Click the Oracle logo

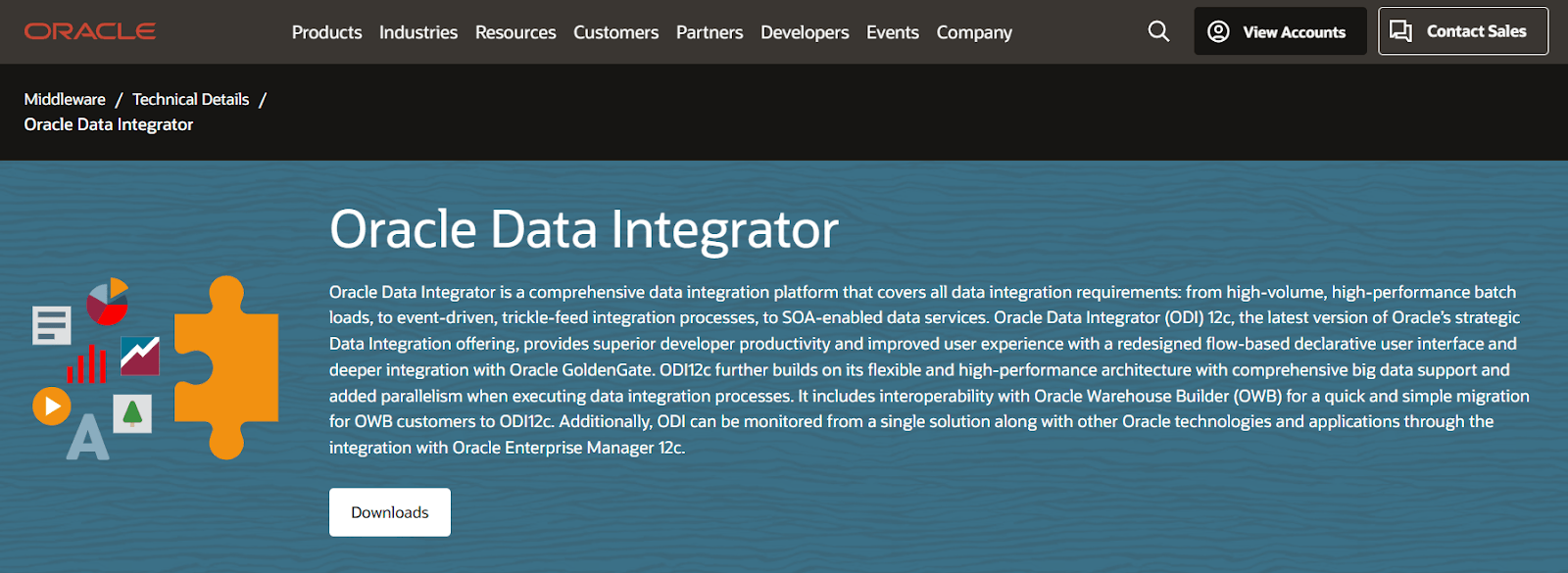[88, 30]
